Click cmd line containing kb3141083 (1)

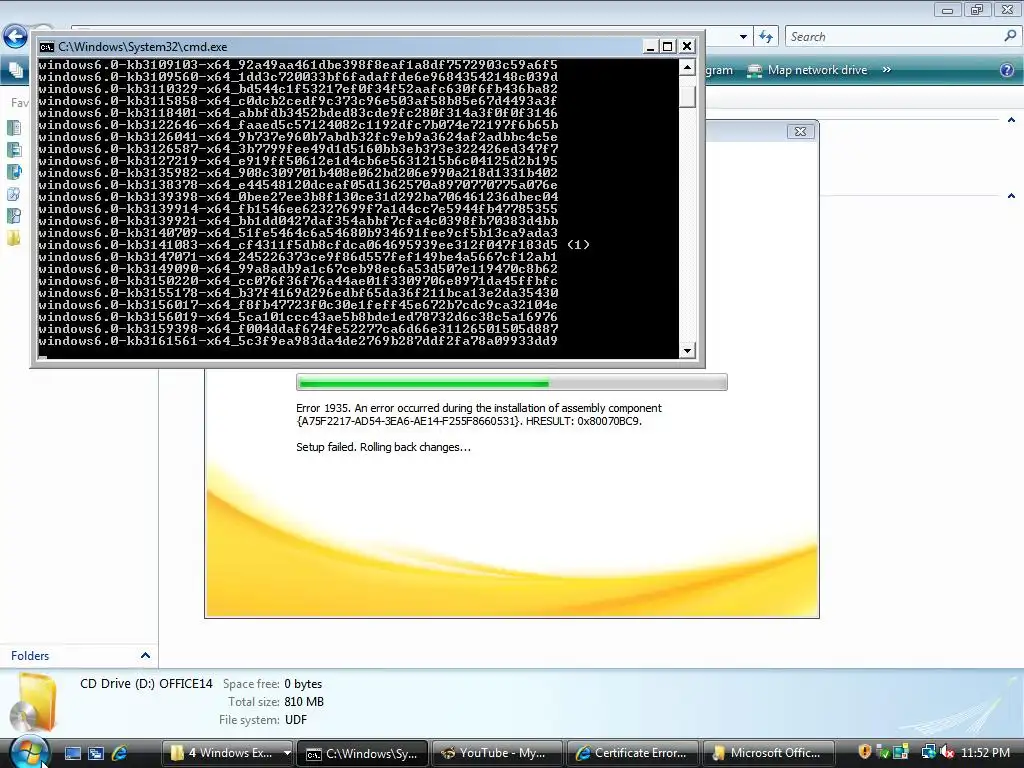pos(314,245)
